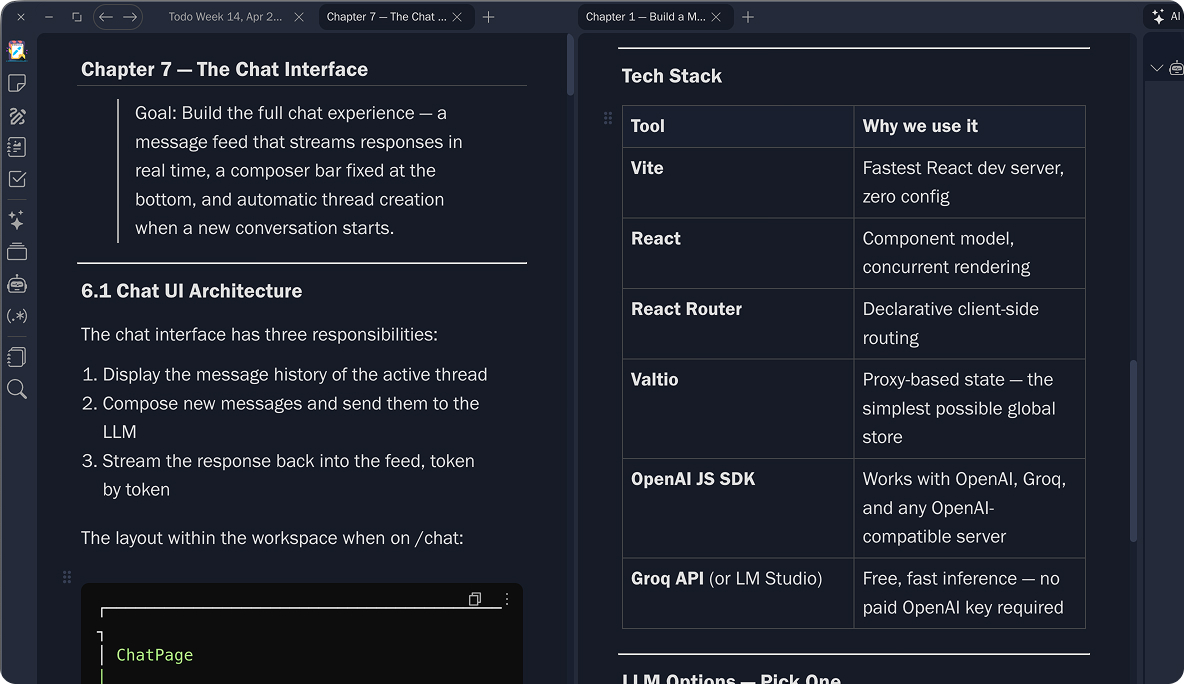Click the regex (.*) icon in sidebar
This screenshot has width=1184, height=684.
click(x=17, y=316)
